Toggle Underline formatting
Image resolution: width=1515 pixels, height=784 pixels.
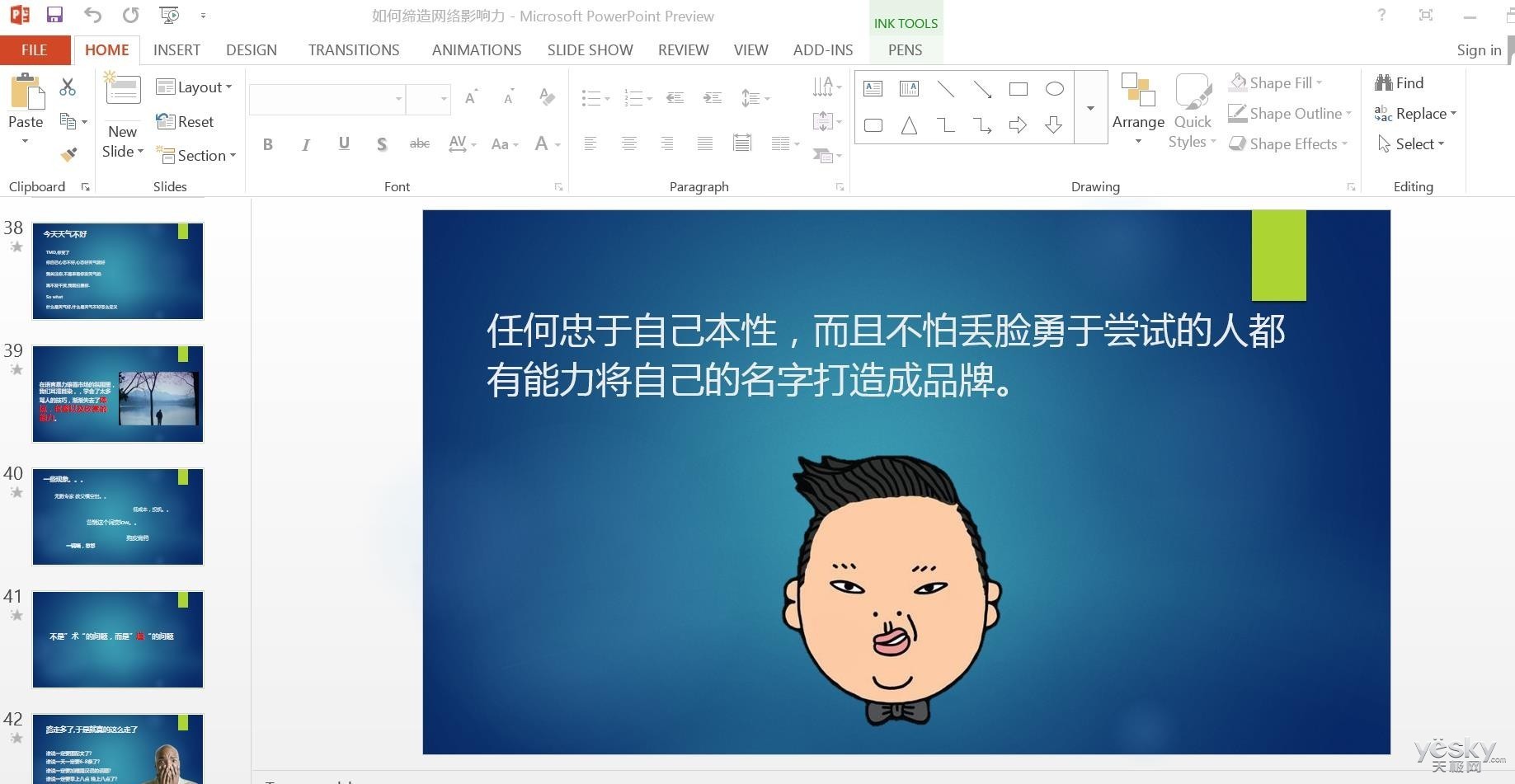pos(344,144)
